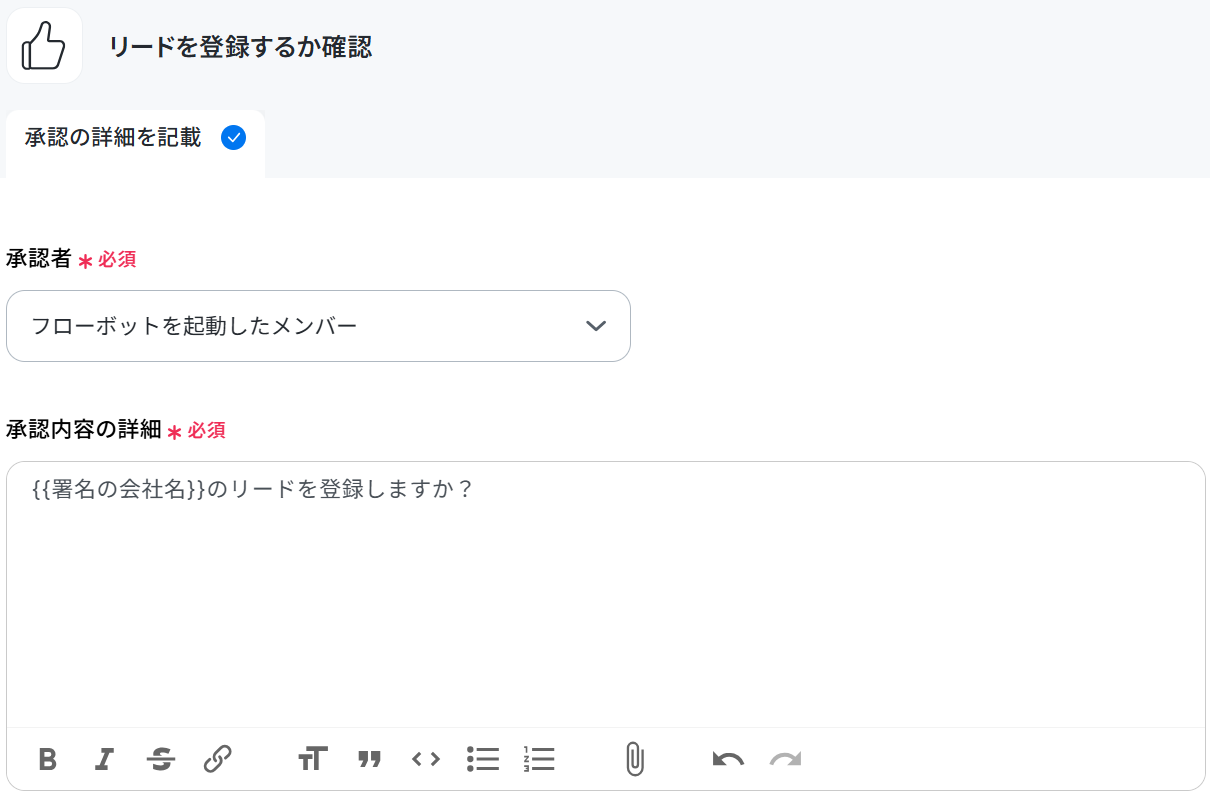The width and height of the screenshot is (1210, 797).
Task: Click the リードを登録するか確認 title
Action: click(x=240, y=47)
